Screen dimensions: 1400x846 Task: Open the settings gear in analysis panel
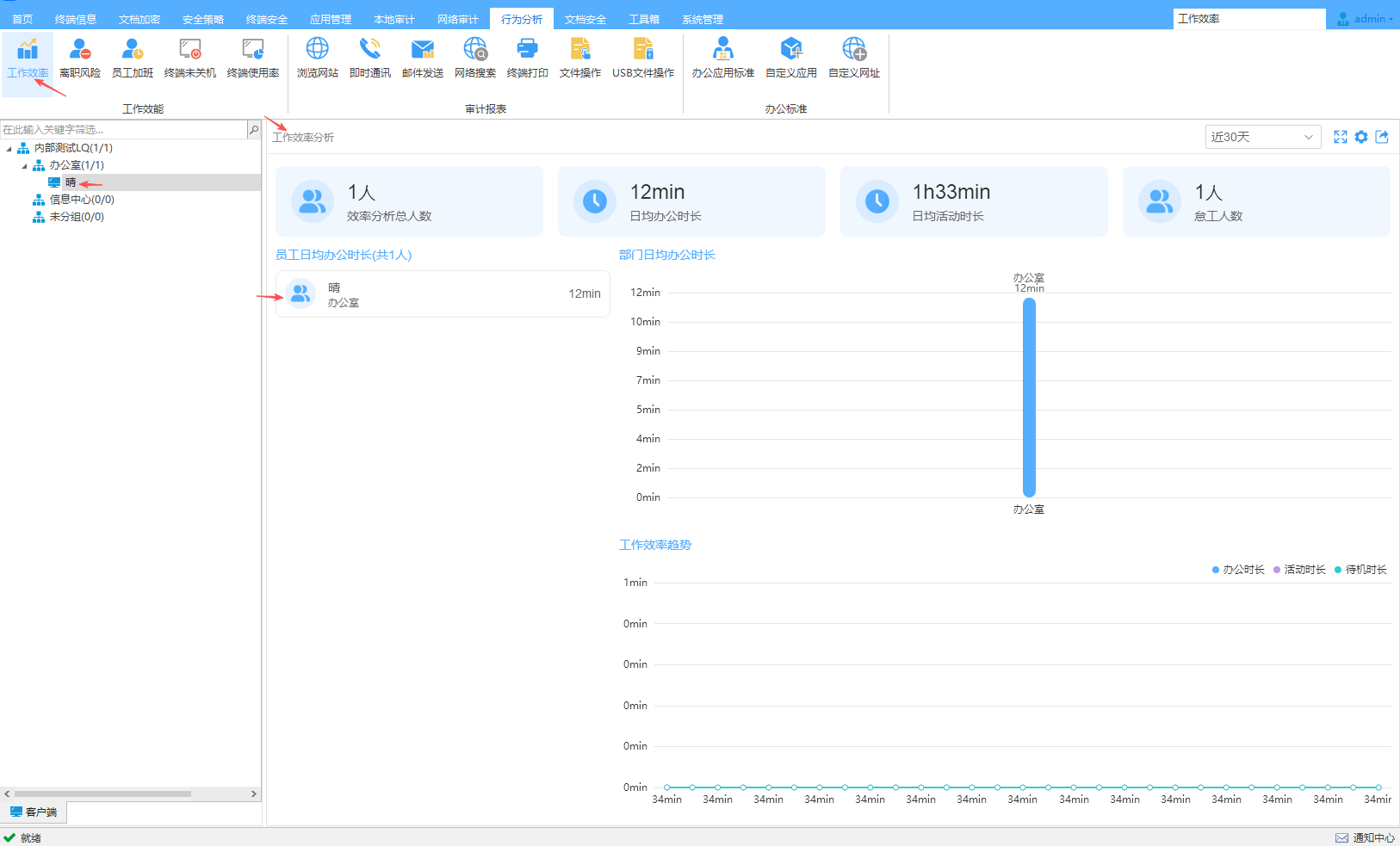click(1361, 137)
